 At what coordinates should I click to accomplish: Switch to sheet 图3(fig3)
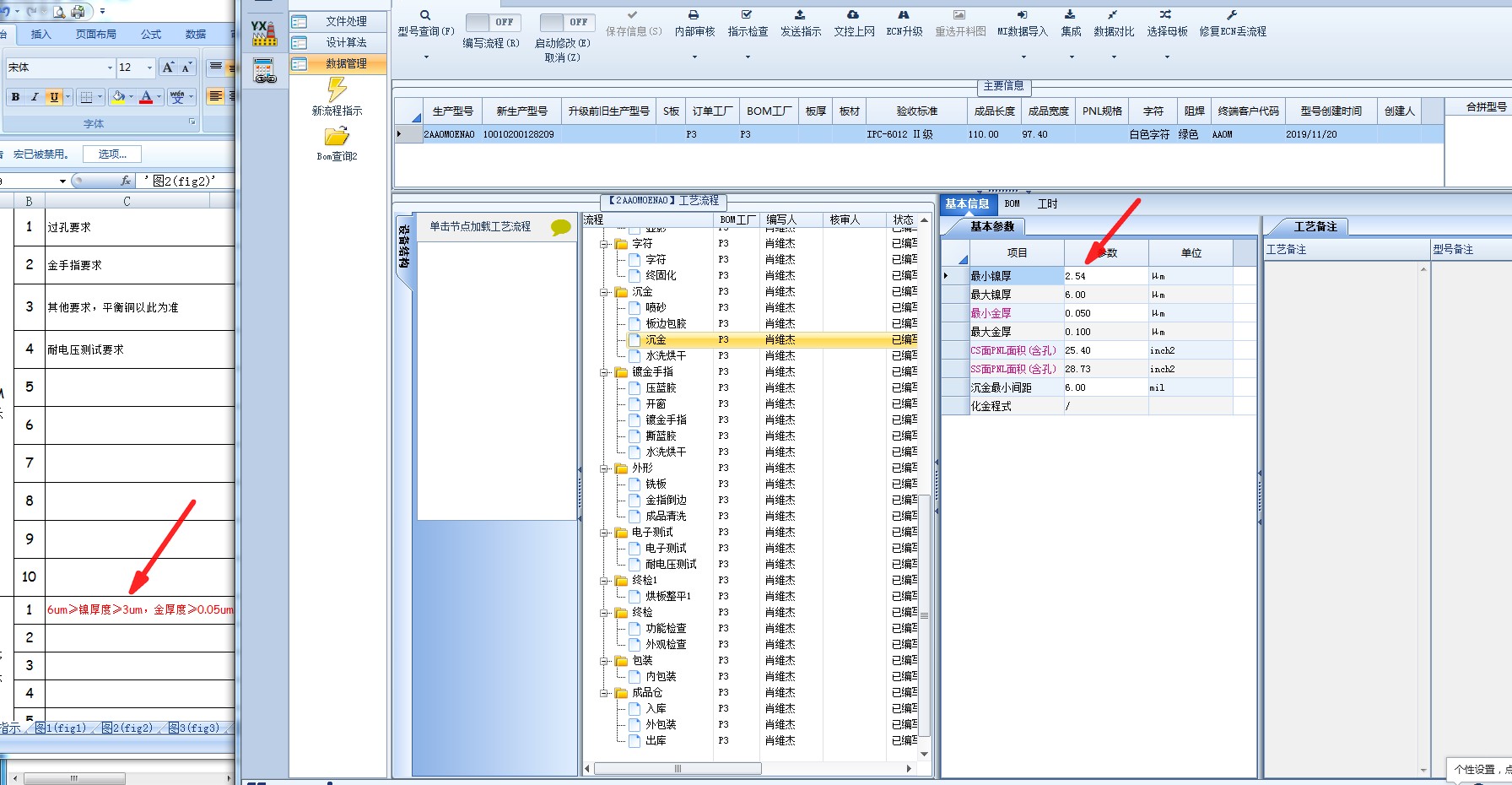point(194,728)
